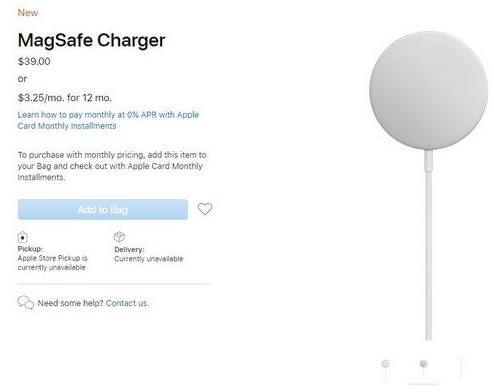Screen dimensions: 494x392
Task: Click the Pickup heading label
Action: pyautogui.click(x=30, y=249)
